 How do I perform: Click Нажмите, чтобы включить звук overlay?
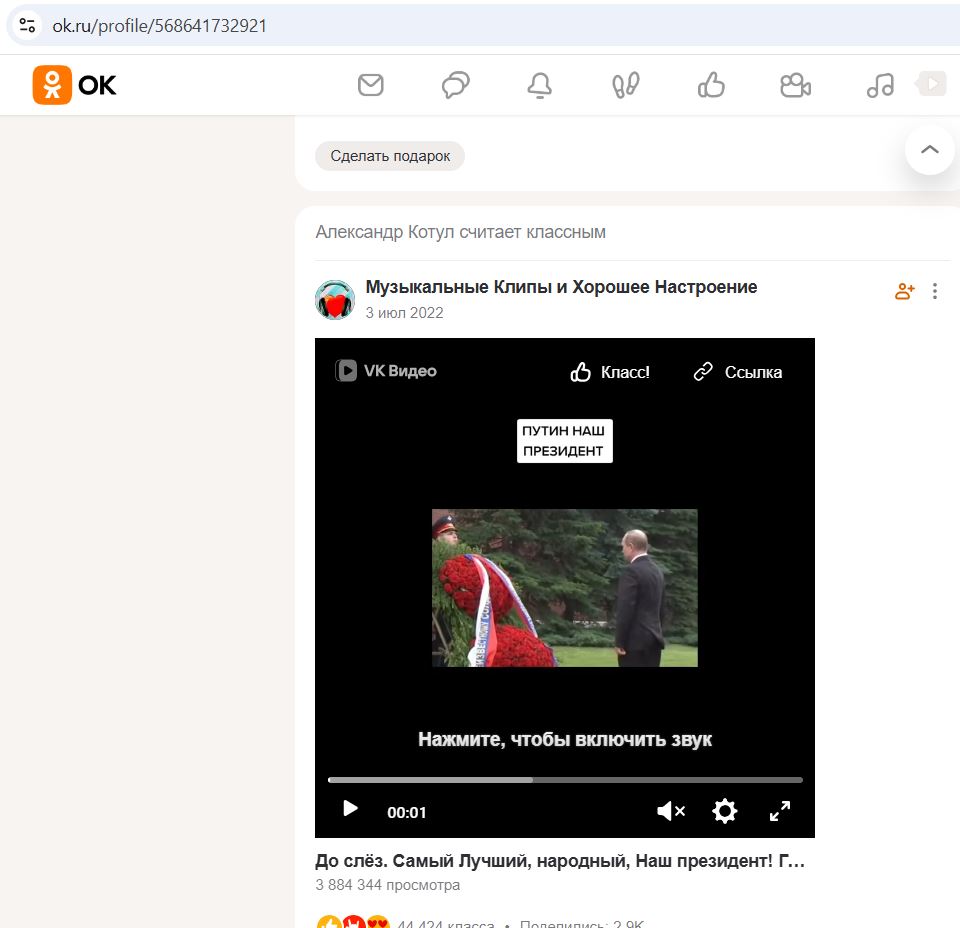(564, 739)
